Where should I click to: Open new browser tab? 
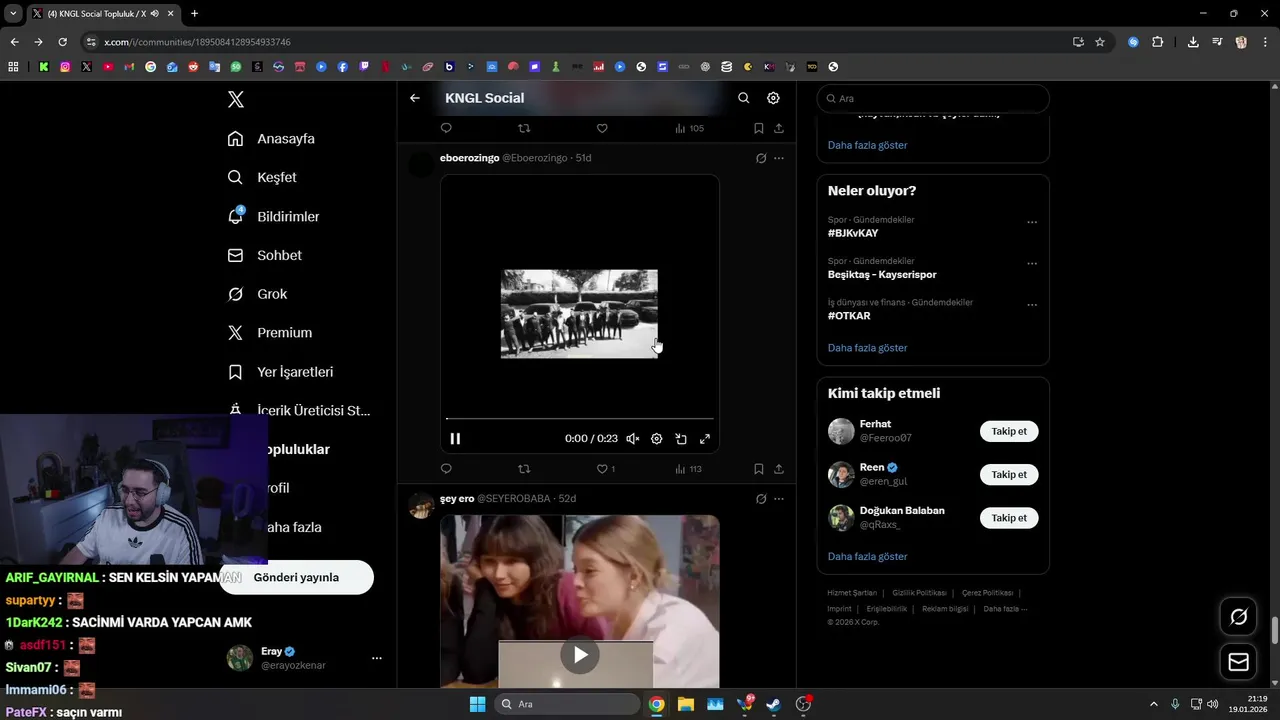pos(194,13)
